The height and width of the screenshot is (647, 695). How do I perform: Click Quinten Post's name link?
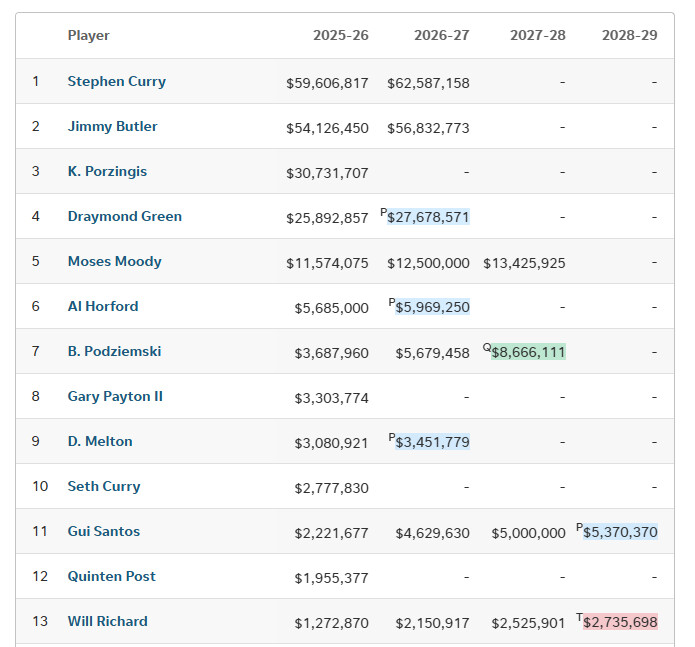click(x=111, y=577)
